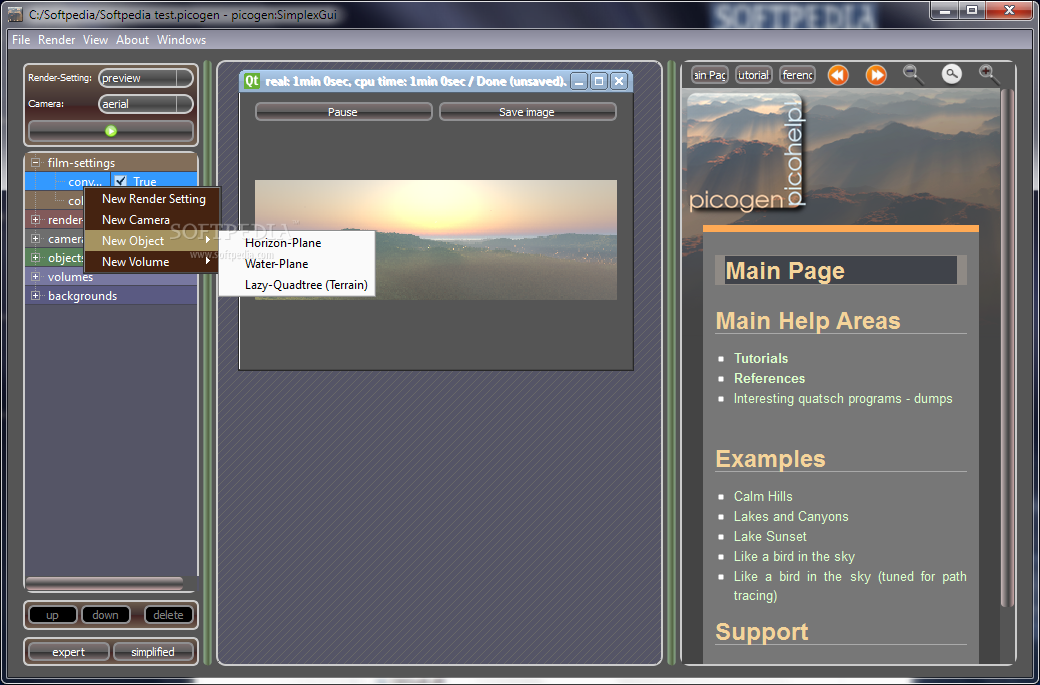1040x685 pixels.
Task: Start rendering with the green play button
Action: pyautogui.click(x=111, y=131)
